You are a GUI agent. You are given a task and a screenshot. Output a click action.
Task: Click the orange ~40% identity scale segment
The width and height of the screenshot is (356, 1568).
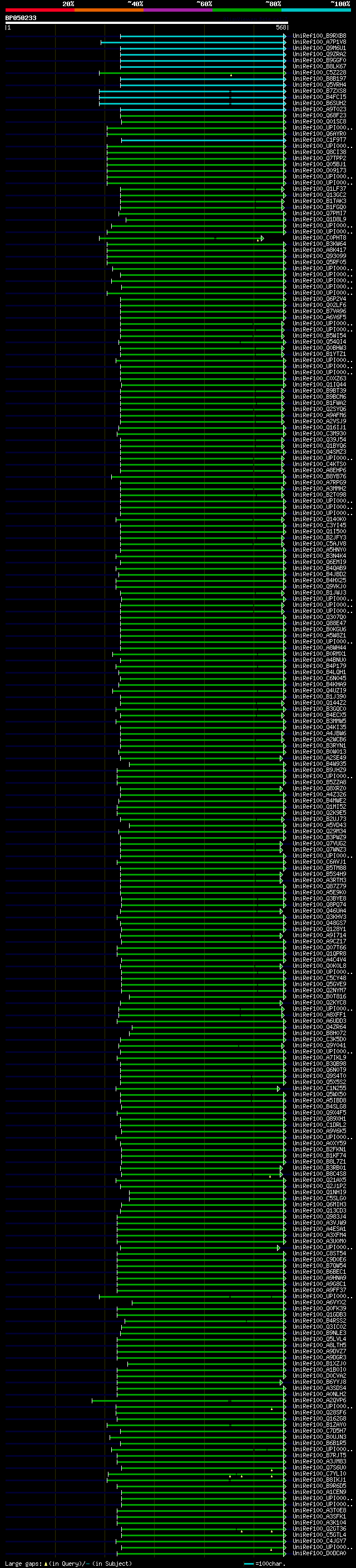109,10
